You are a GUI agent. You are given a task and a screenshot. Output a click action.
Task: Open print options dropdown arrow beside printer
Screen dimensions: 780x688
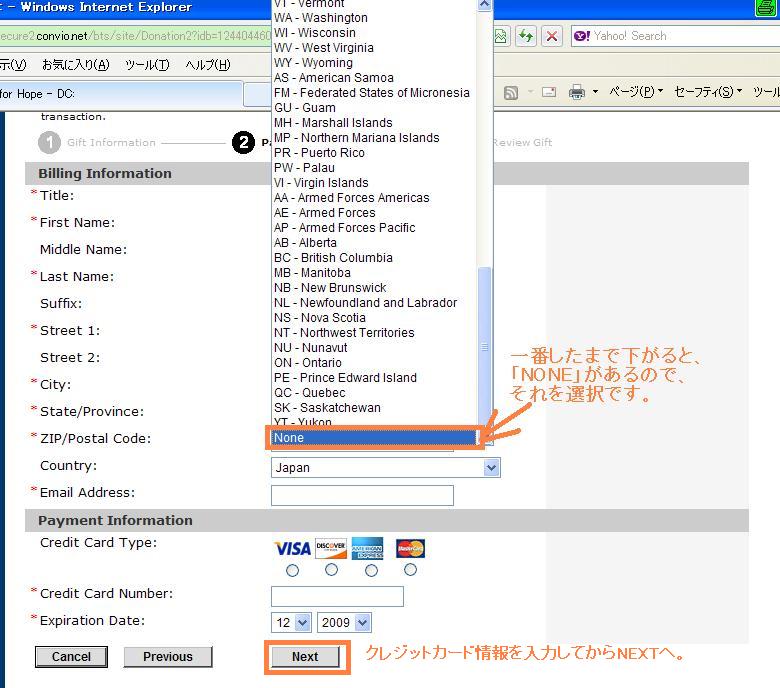coord(595,92)
